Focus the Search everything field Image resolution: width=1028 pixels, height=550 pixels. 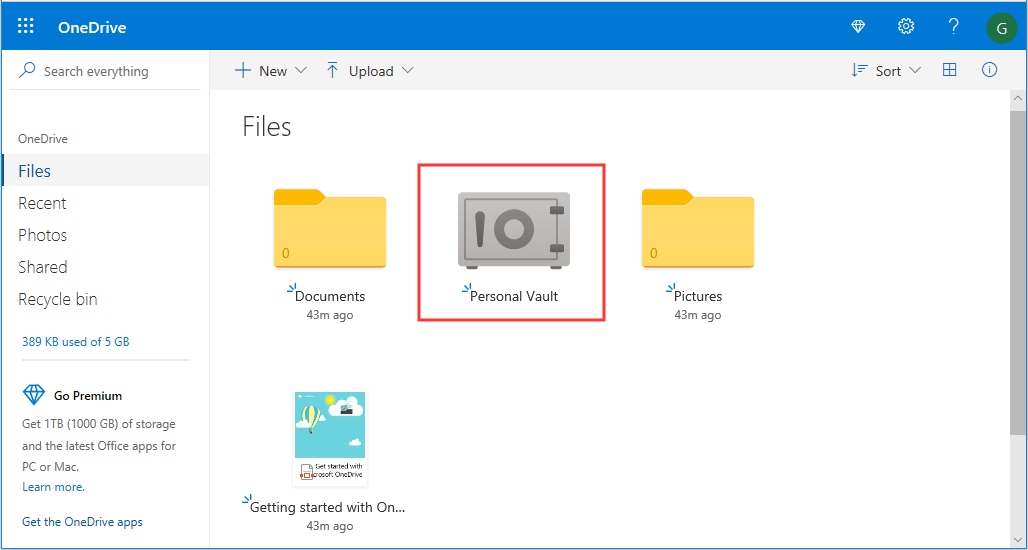pos(105,71)
